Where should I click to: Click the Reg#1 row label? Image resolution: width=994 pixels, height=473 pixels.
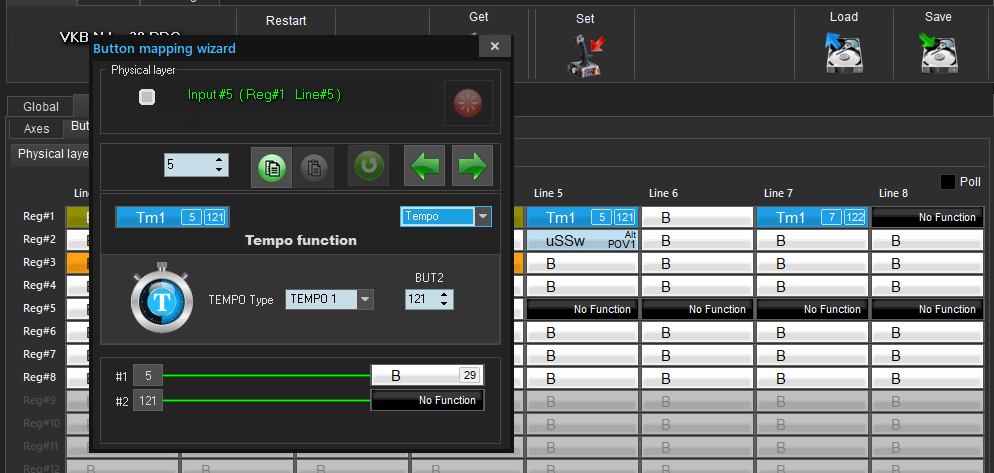point(39,217)
